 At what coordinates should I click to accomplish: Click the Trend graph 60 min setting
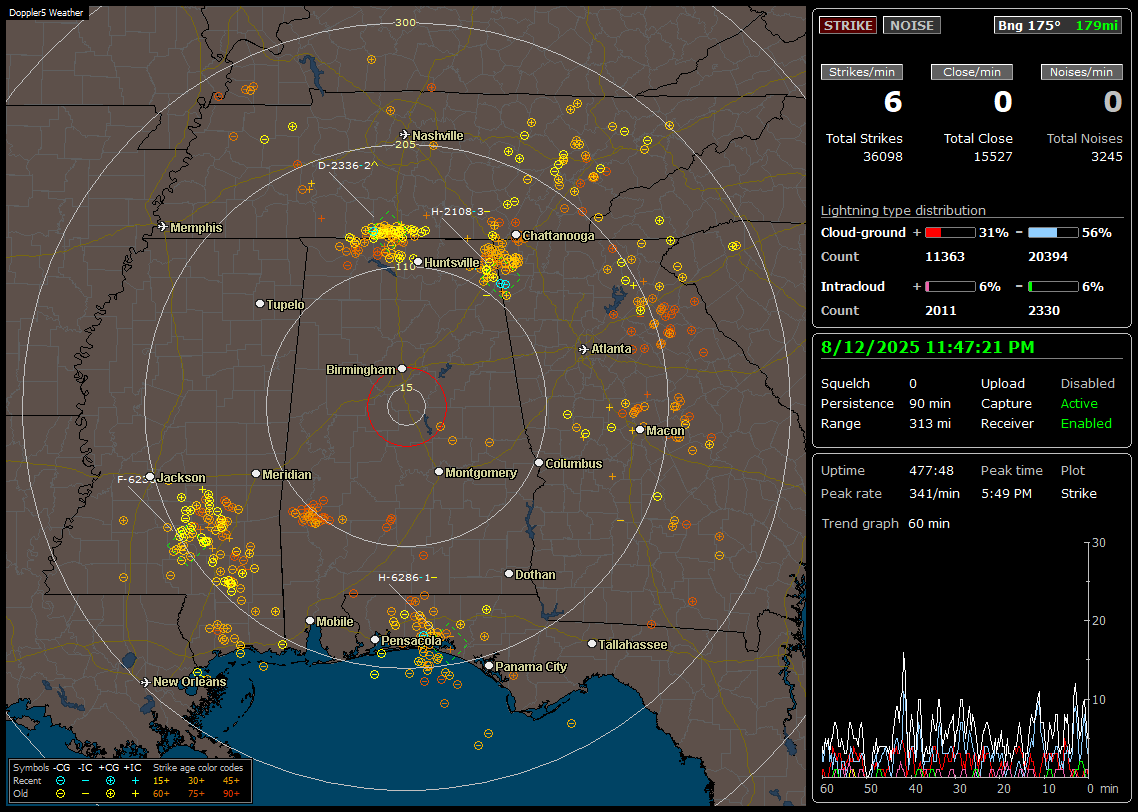pyautogui.click(x=928, y=524)
